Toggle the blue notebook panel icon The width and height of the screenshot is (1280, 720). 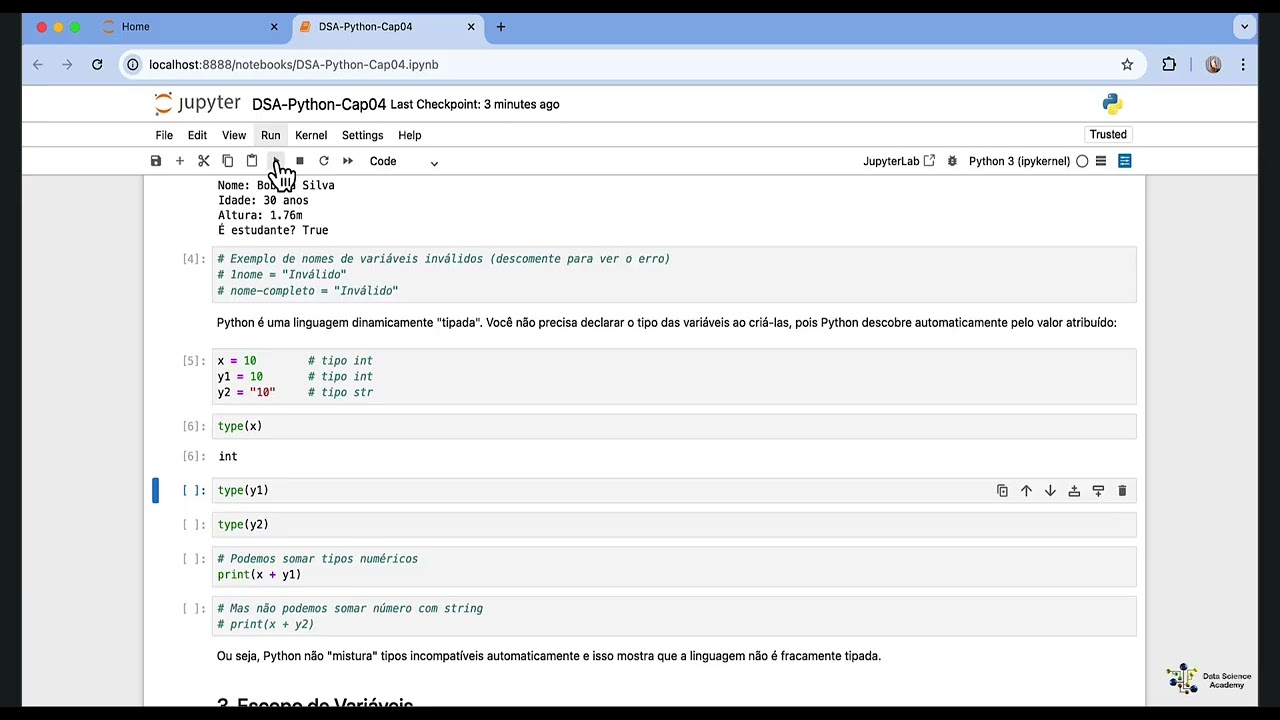[1125, 161]
